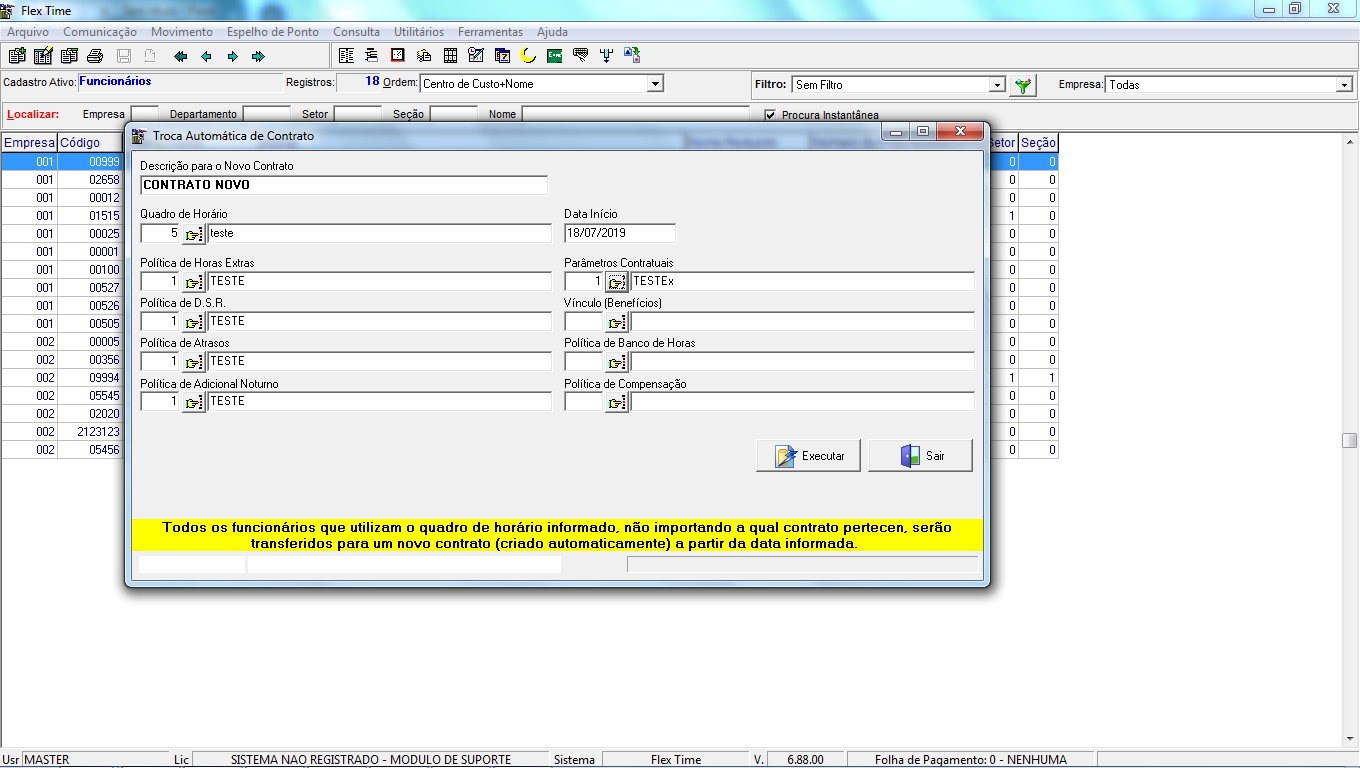This screenshot has width=1360, height=768.
Task: Click the new record toolbar icon
Action: (x=17, y=56)
